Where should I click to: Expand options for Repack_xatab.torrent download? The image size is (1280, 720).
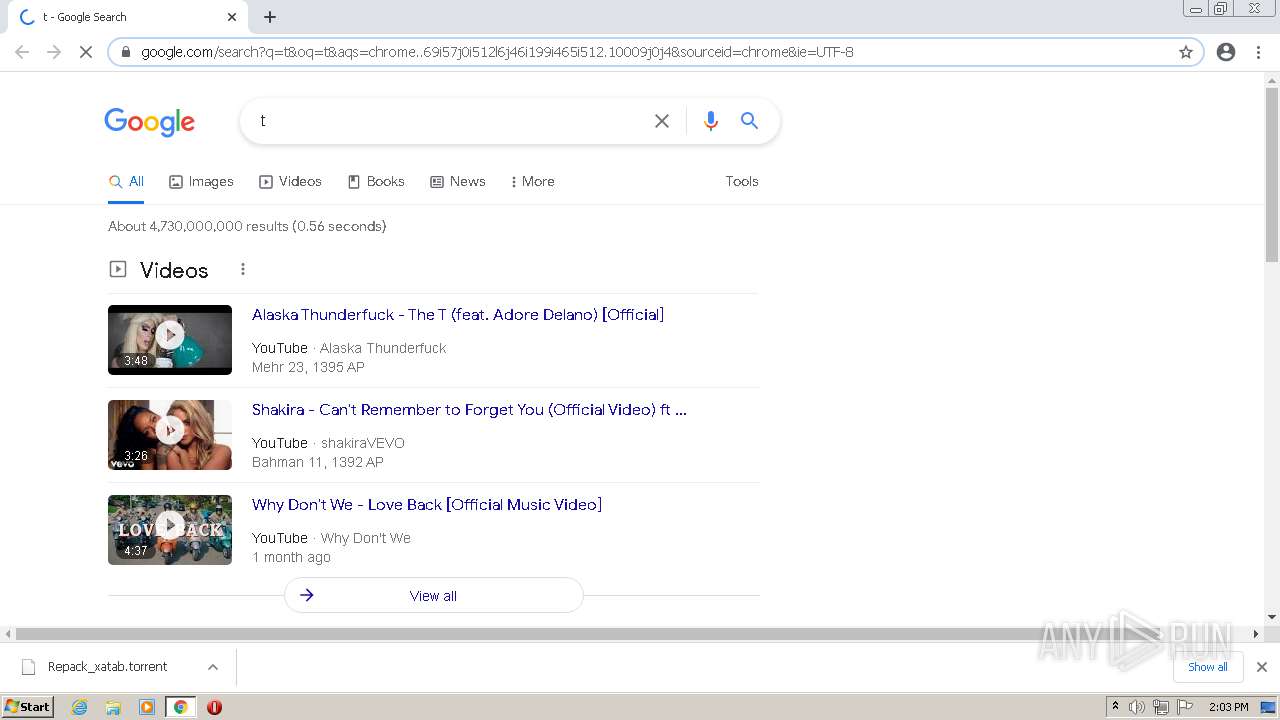(x=212, y=667)
